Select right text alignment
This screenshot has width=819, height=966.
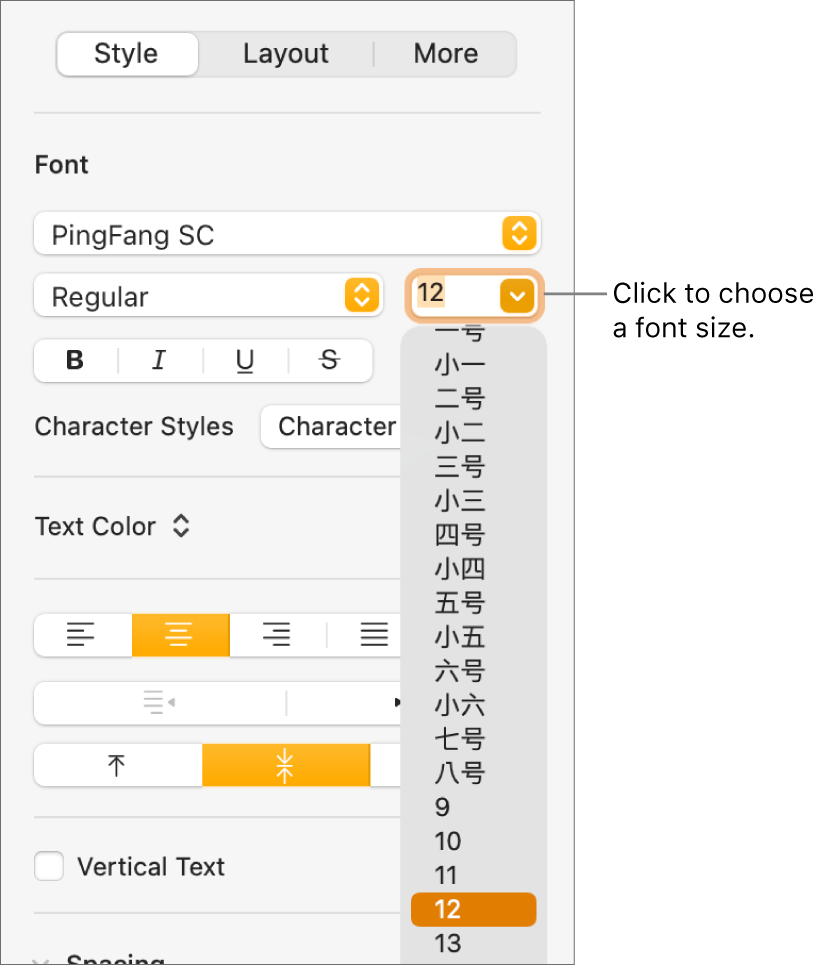[x=276, y=635]
